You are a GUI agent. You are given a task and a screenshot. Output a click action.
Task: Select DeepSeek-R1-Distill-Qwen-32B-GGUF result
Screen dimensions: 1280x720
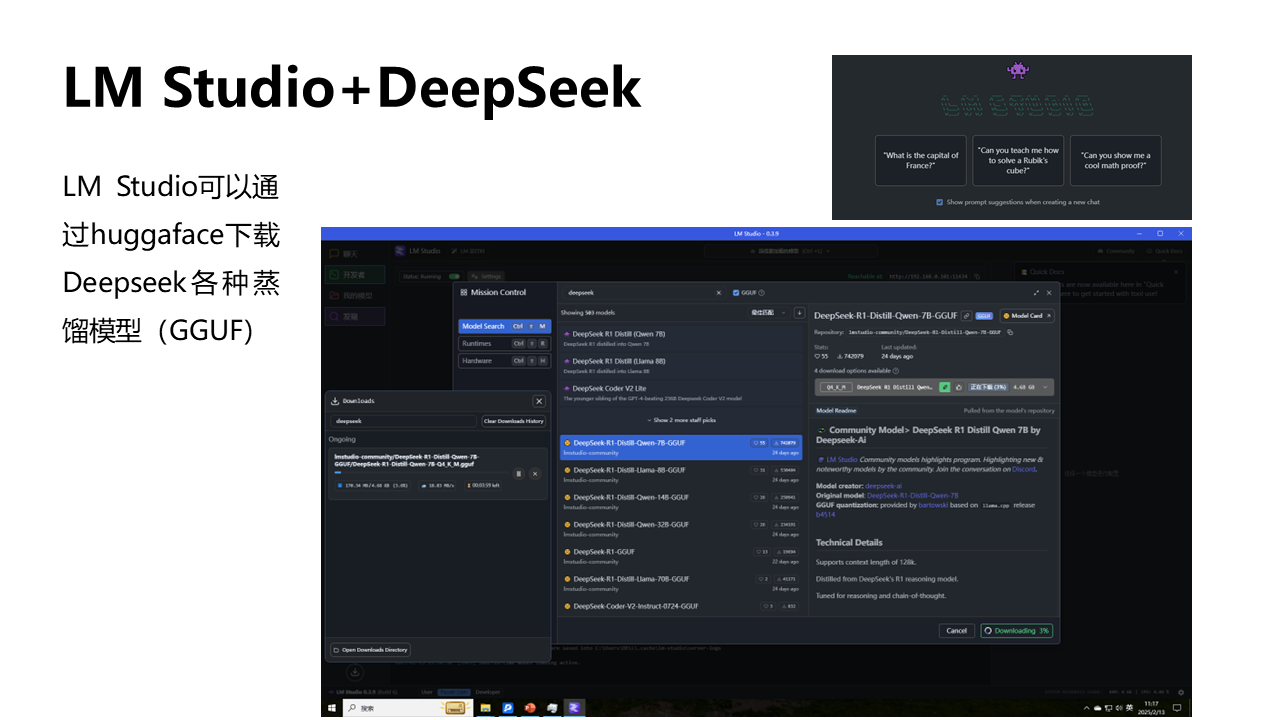(682, 528)
